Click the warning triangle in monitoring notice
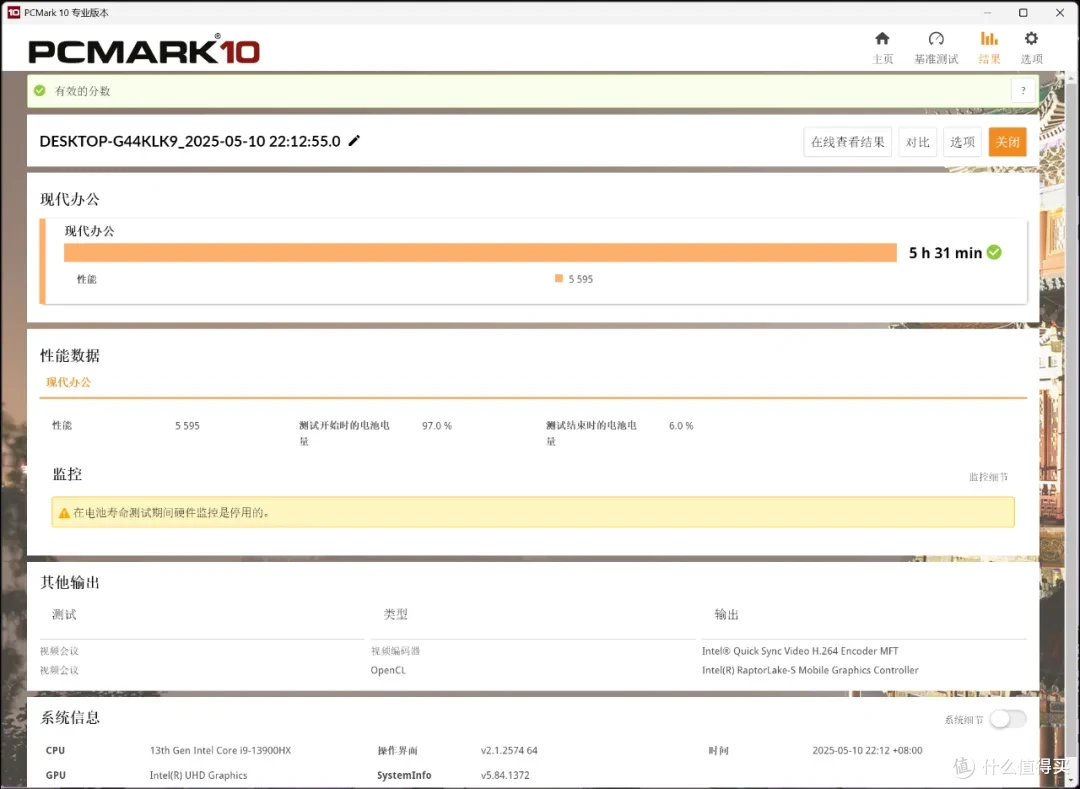The width and height of the screenshot is (1080, 789). (64, 513)
